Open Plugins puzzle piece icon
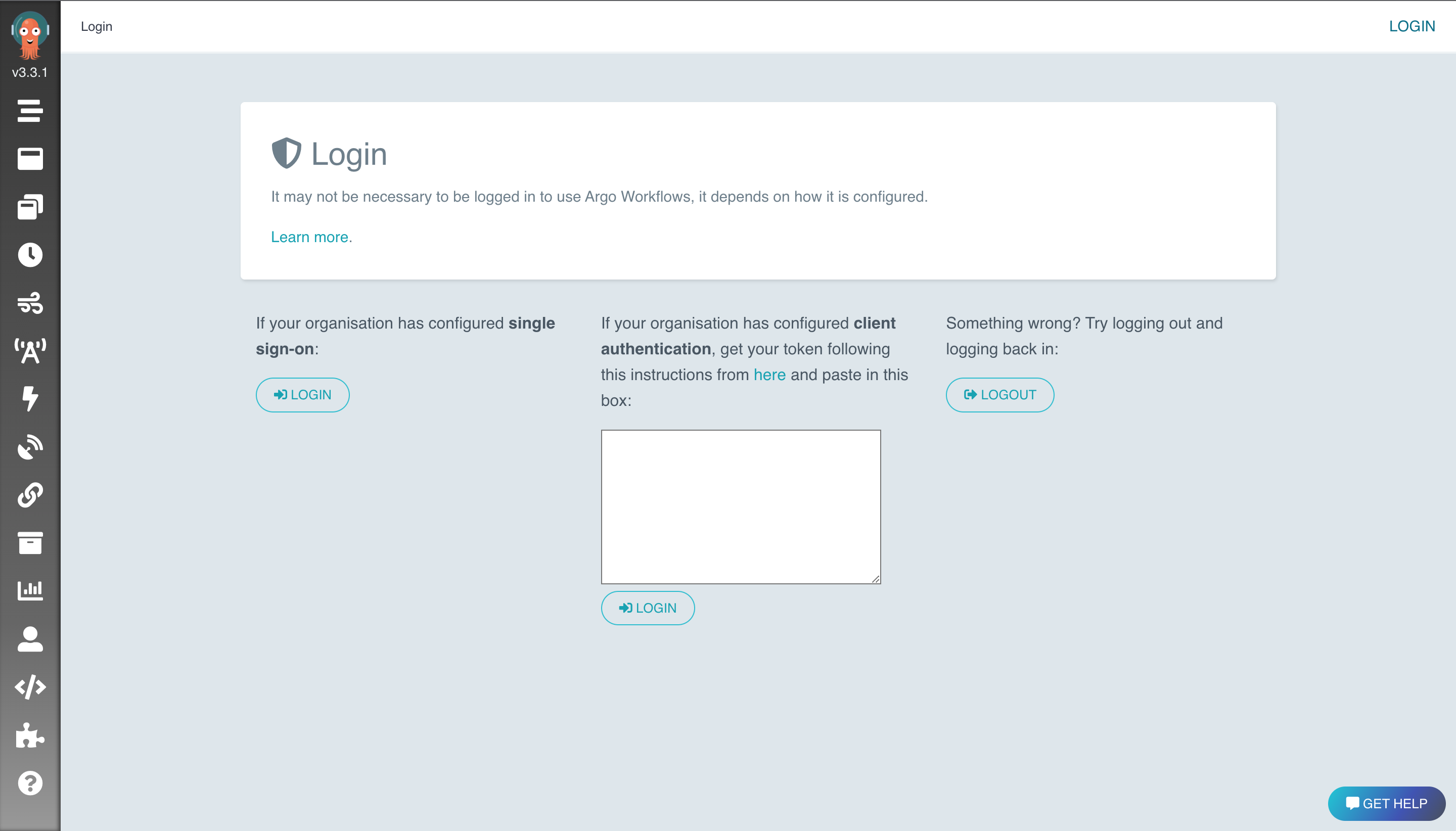1456x831 pixels. click(30, 735)
